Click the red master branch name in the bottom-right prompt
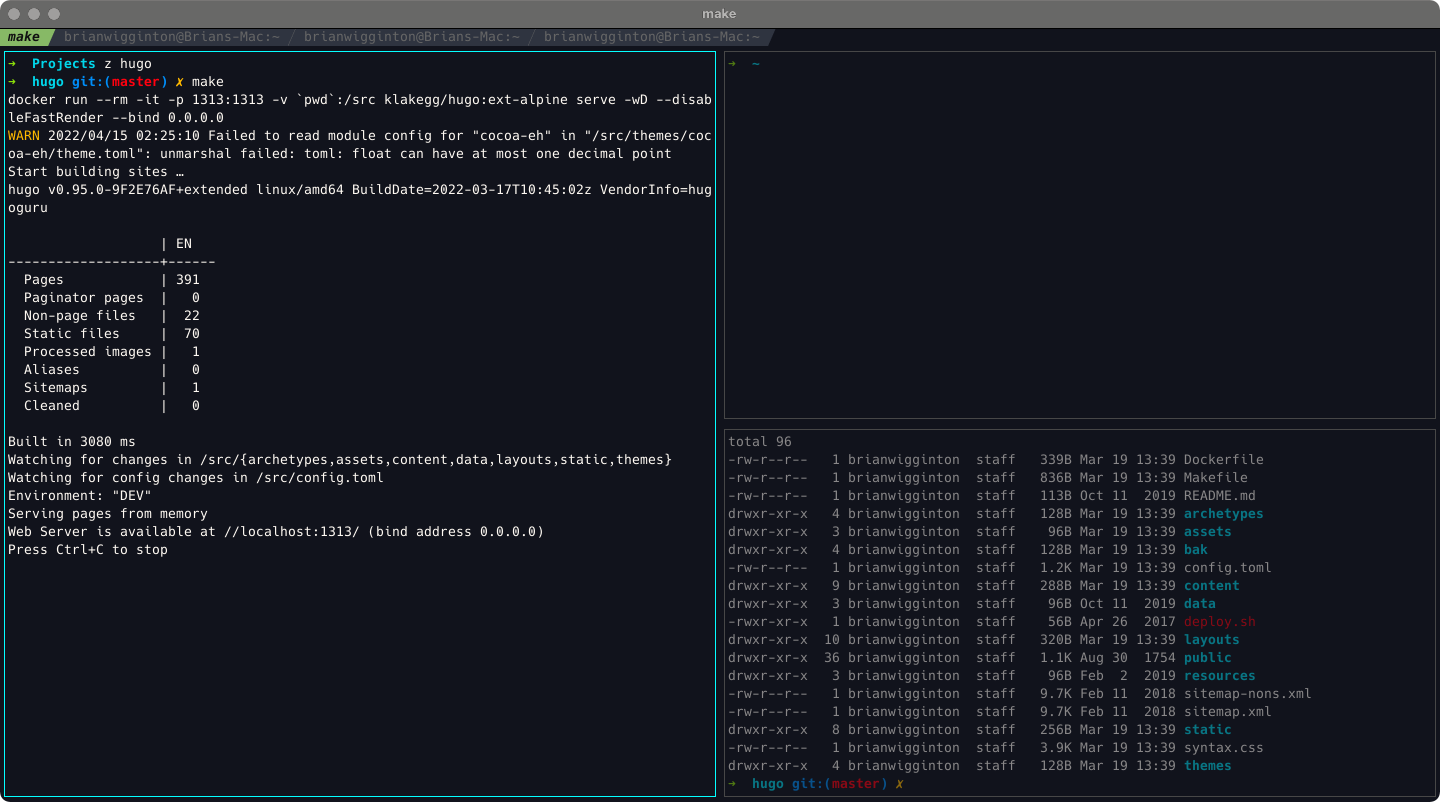1440x802 pixels. coord(856,784)
